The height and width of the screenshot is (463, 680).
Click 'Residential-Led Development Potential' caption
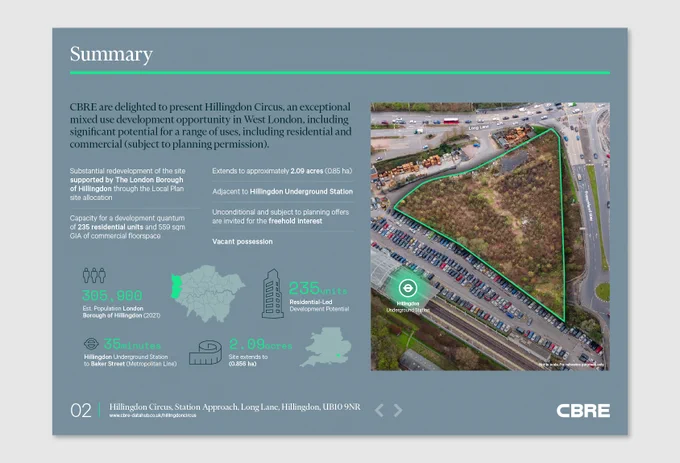[319, 305]
